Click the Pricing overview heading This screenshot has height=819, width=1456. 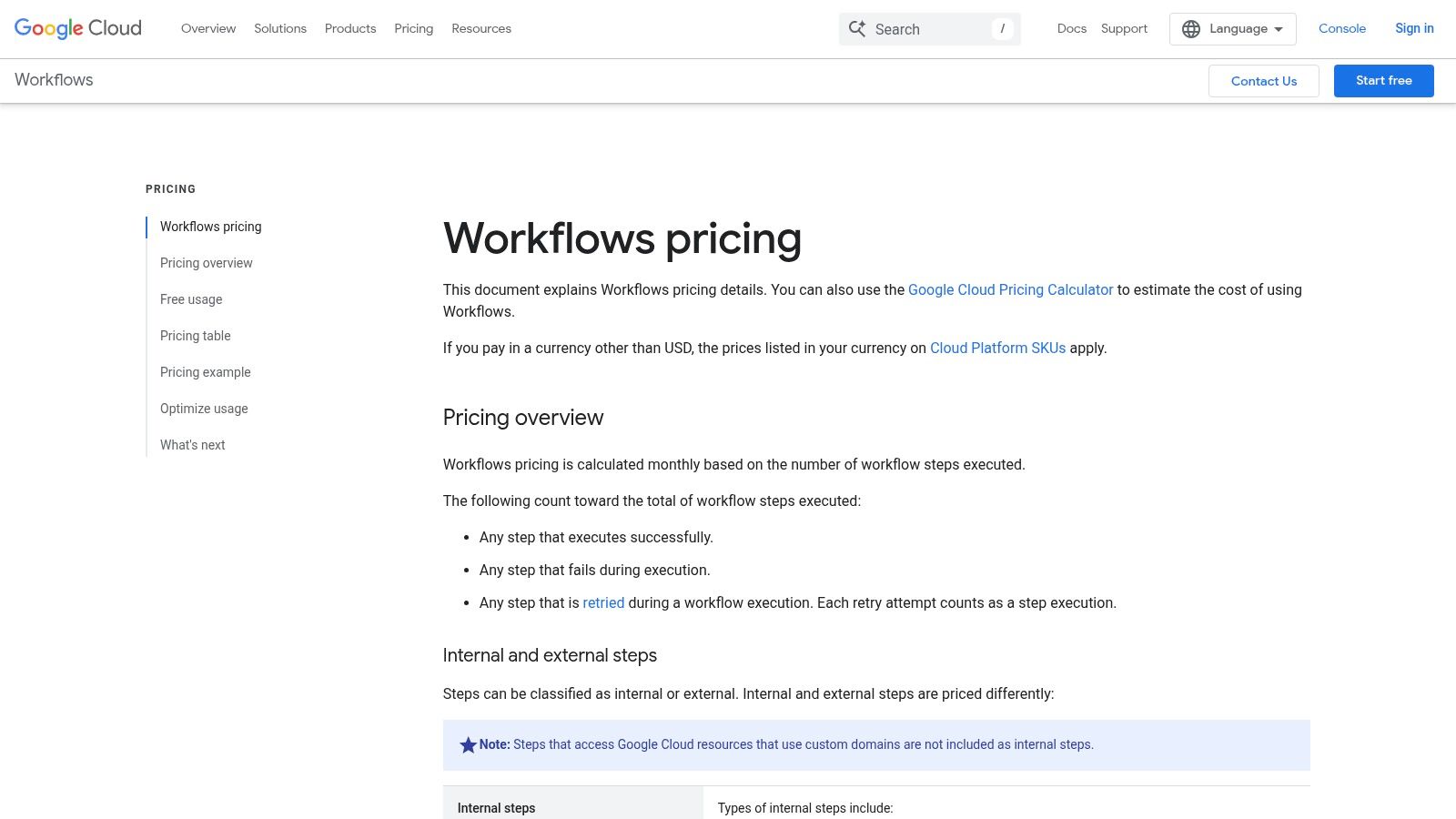point(523,418)
